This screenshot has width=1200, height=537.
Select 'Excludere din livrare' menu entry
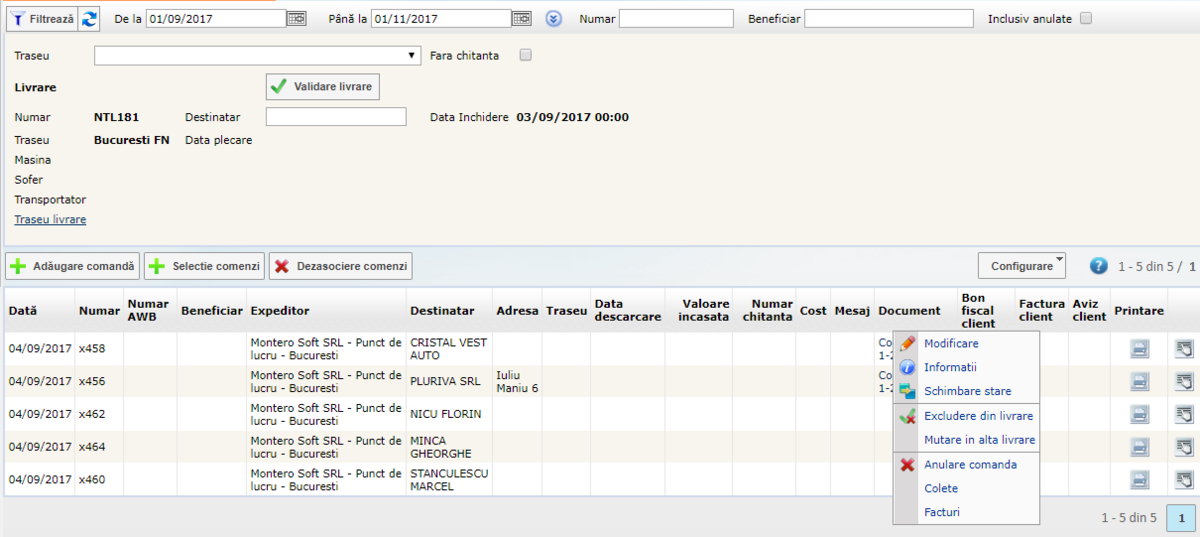point(978,416)
